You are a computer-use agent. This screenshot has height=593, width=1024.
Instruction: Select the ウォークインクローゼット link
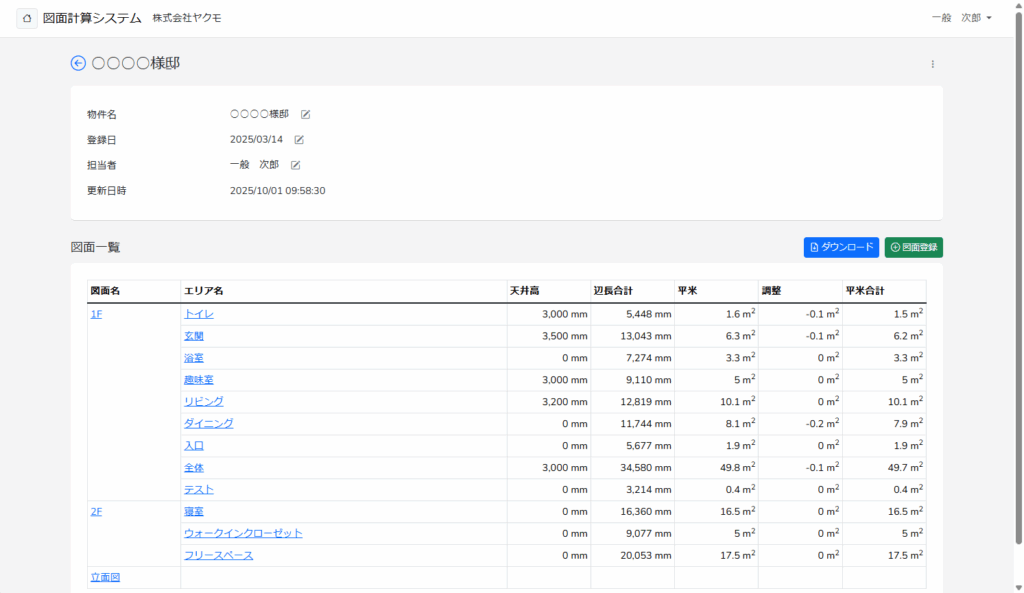click(x=243, y=534)
